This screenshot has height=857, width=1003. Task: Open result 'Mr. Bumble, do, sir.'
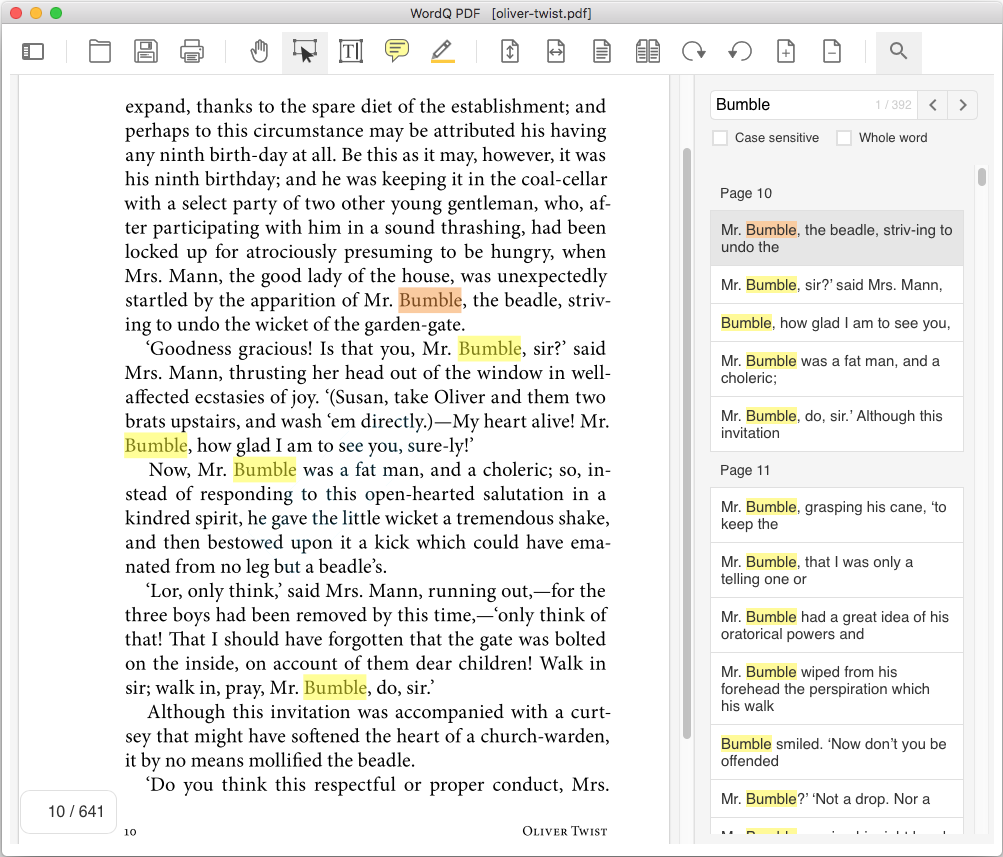tap(837, 425)
